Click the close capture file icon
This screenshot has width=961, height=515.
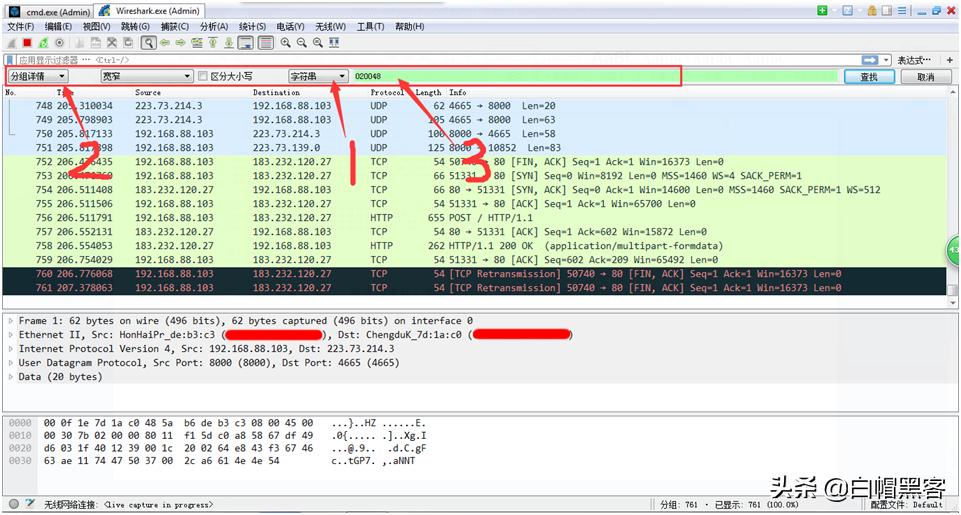pyautogui.click(x=112, y=43)
